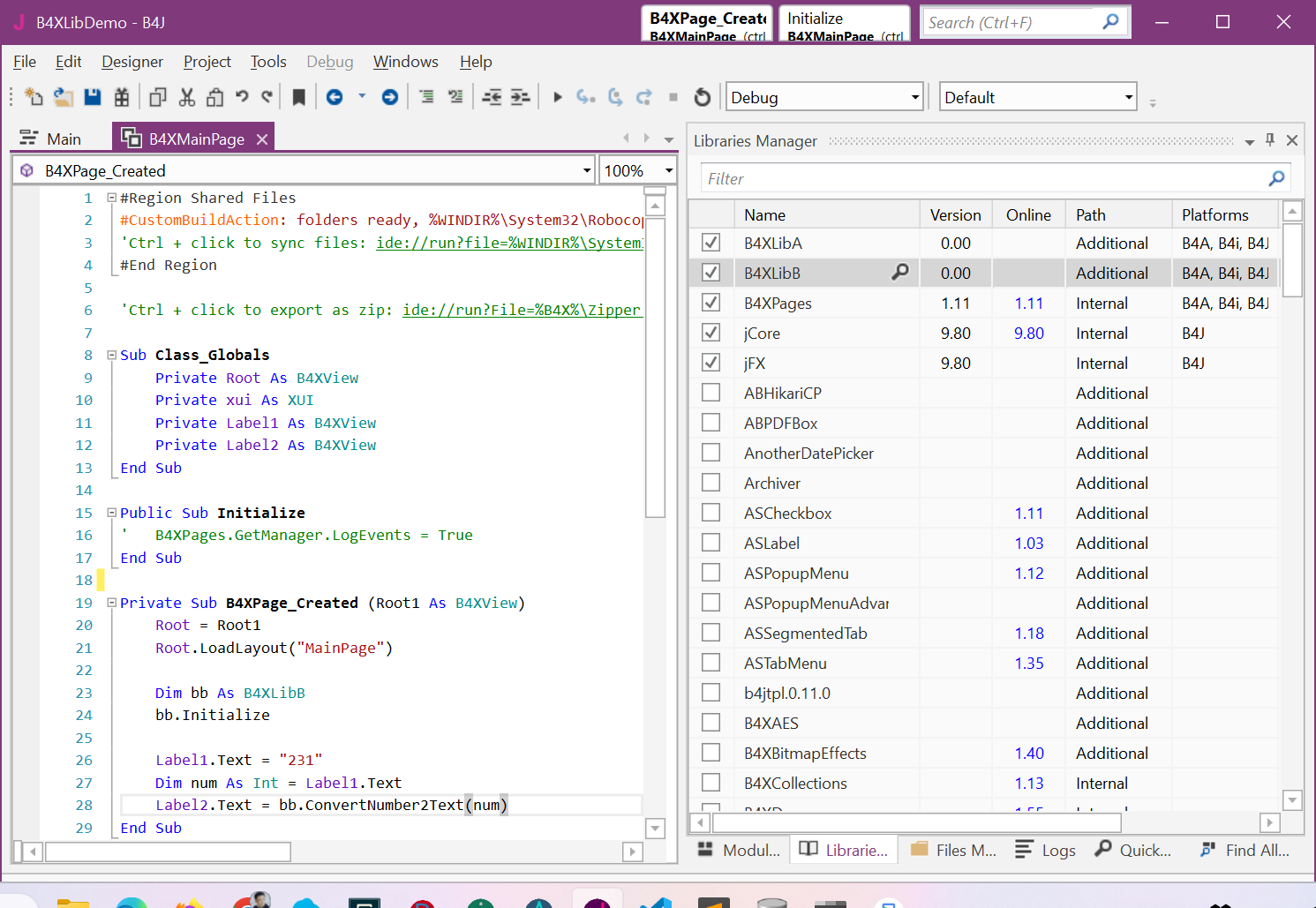Click the online version 1.11 link for B4XPages

click(1028, 303)
